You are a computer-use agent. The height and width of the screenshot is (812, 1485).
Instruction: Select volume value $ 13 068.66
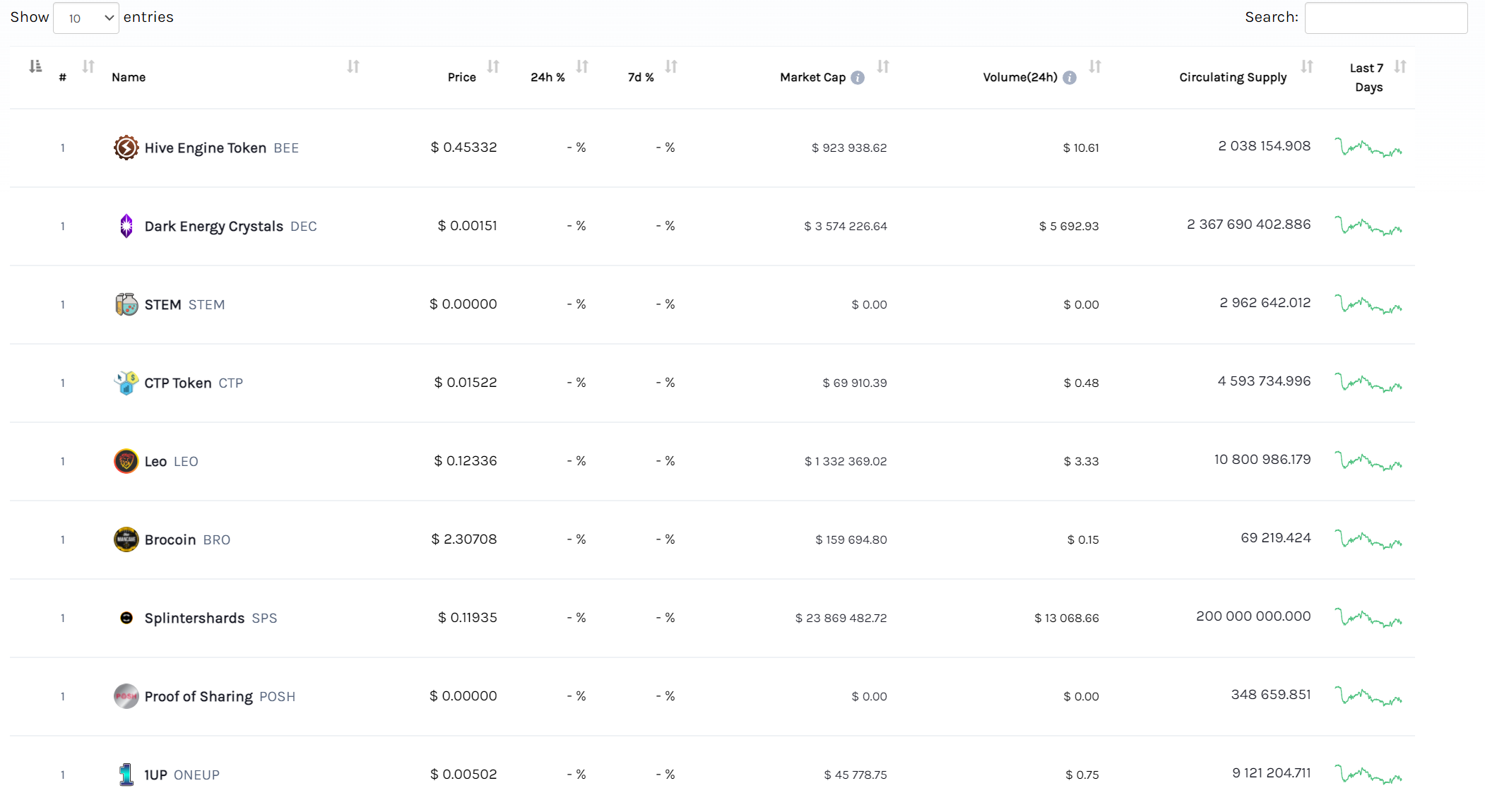(x=1066, y=618)
